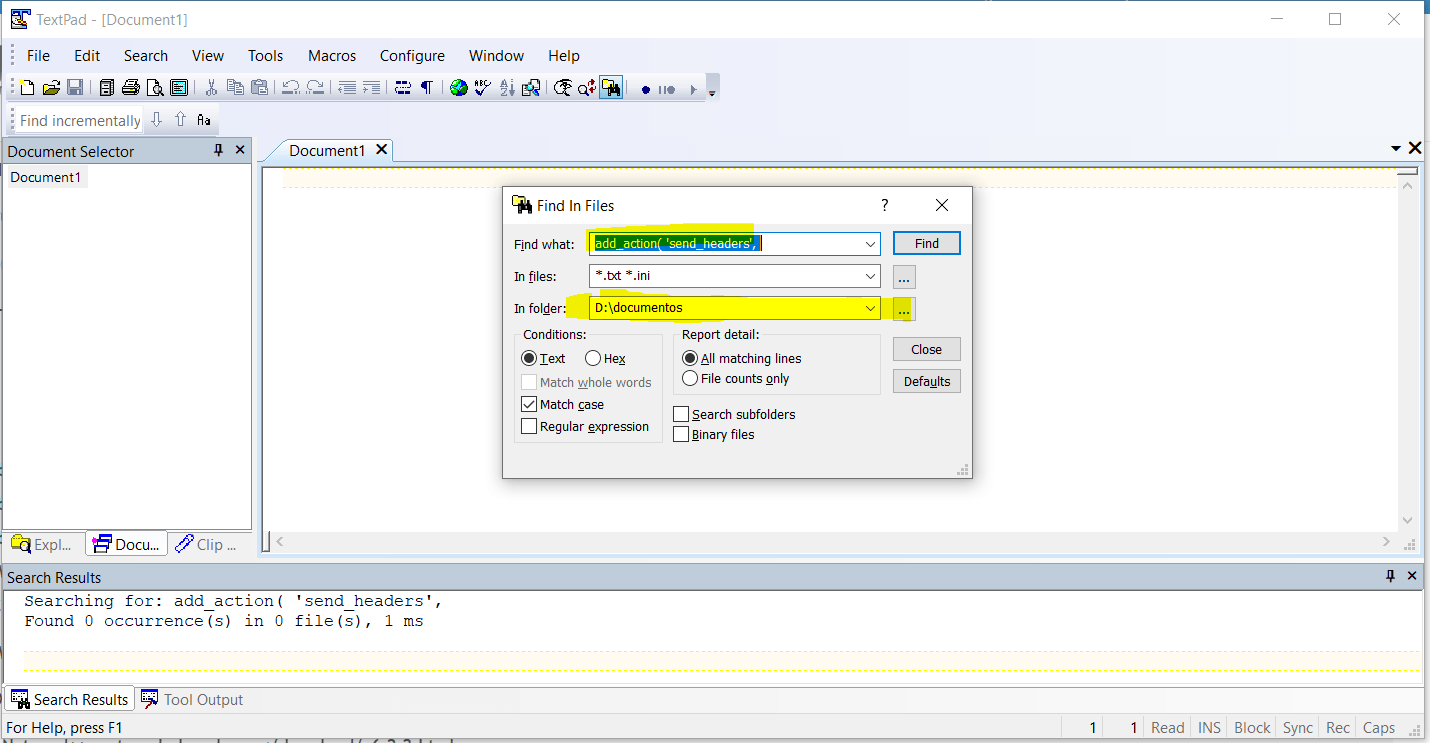Click the Outdent (unindent) icon
Screen dimensions: 1430x743
347,88
